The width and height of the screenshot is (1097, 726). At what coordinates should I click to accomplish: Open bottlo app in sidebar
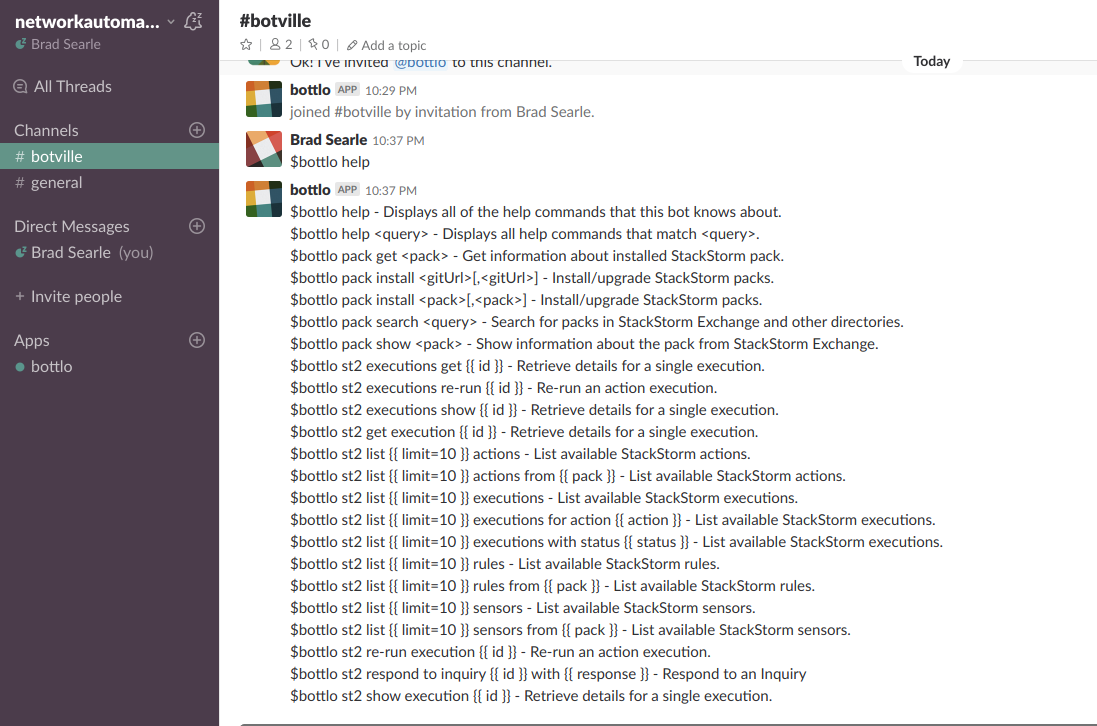51,367
